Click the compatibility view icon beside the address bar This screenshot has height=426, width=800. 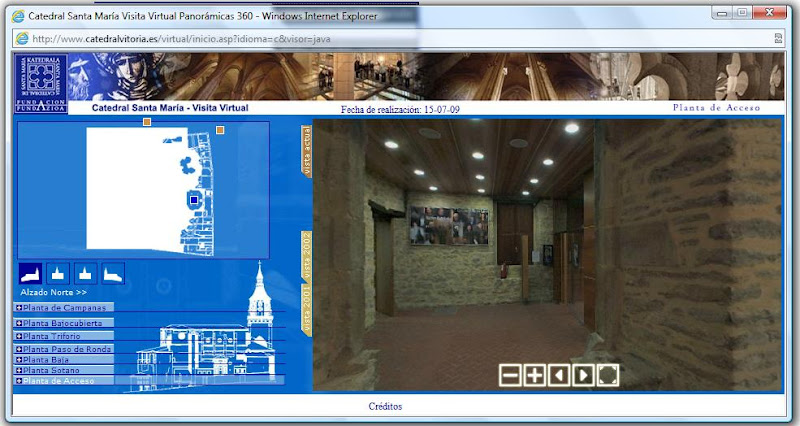(778, 38)
